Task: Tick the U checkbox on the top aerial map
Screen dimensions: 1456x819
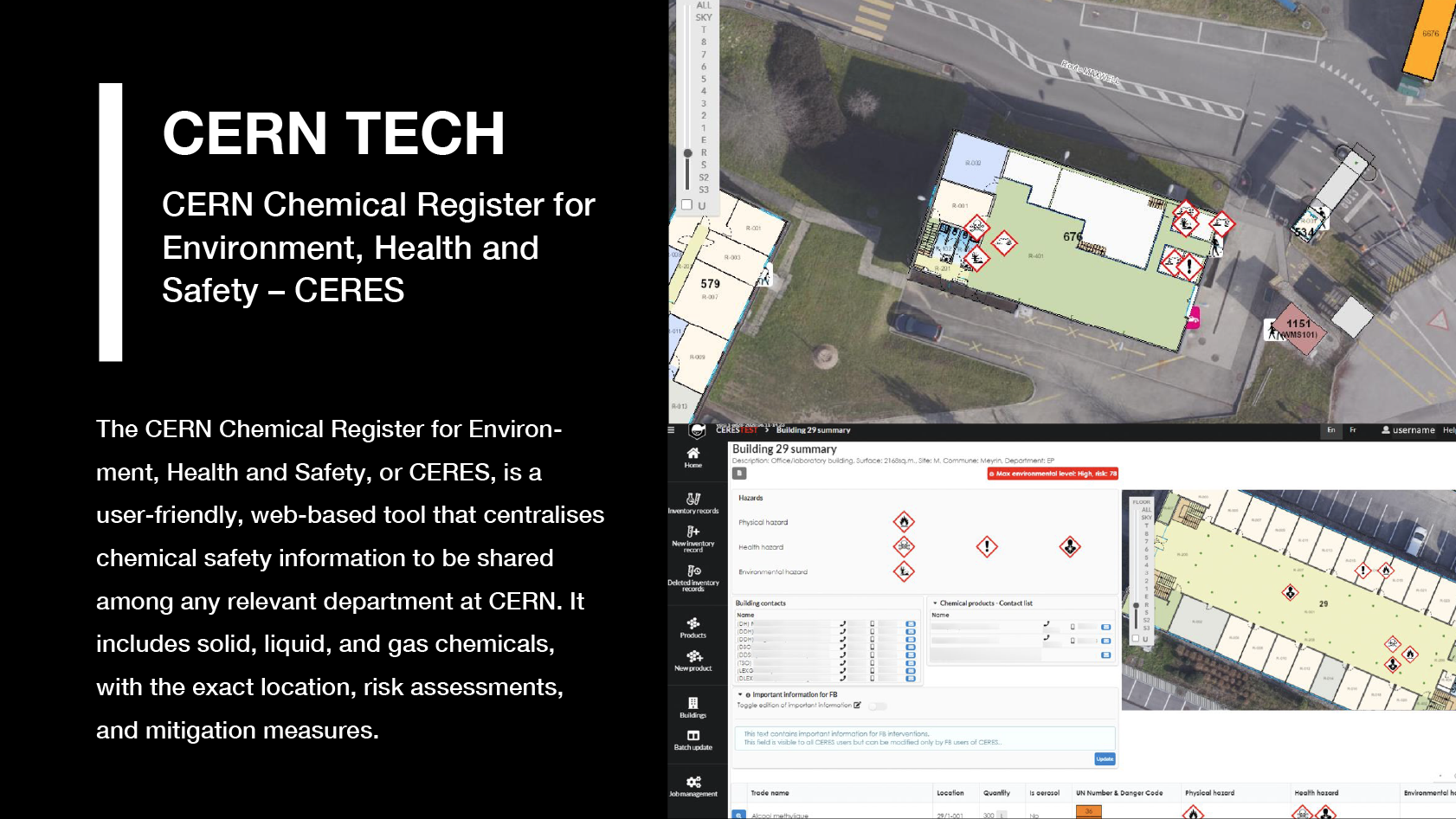Action: point(686,205)
